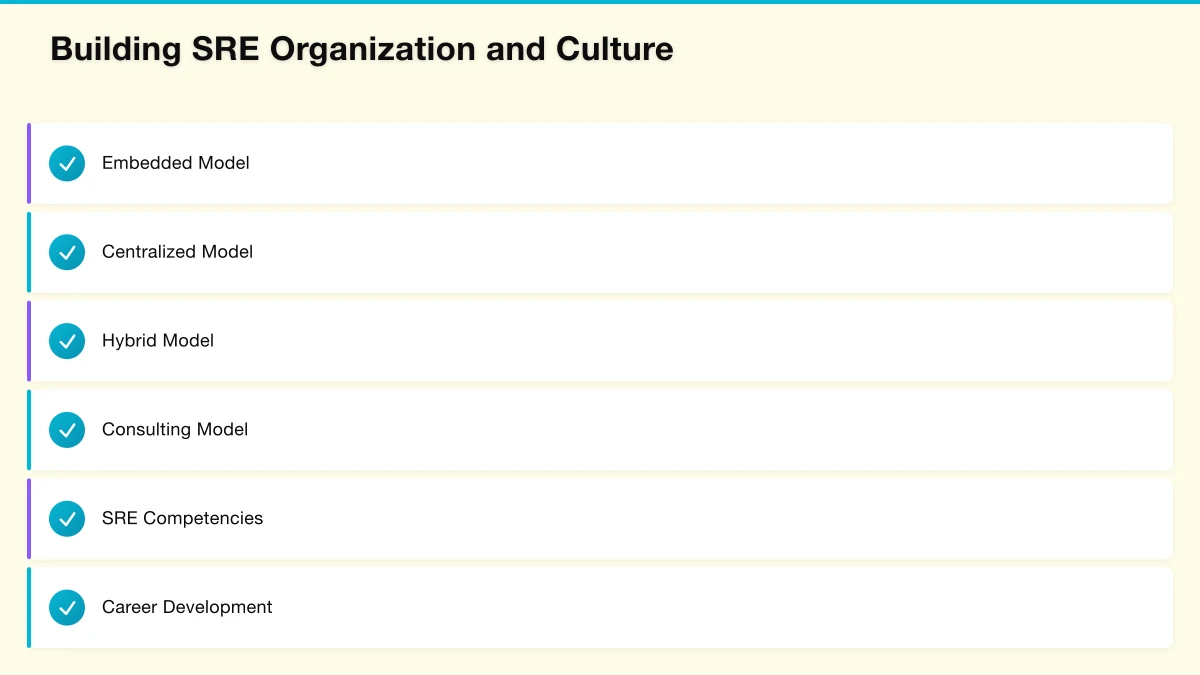Click the 'Career Development' text label

click(187, 607)
